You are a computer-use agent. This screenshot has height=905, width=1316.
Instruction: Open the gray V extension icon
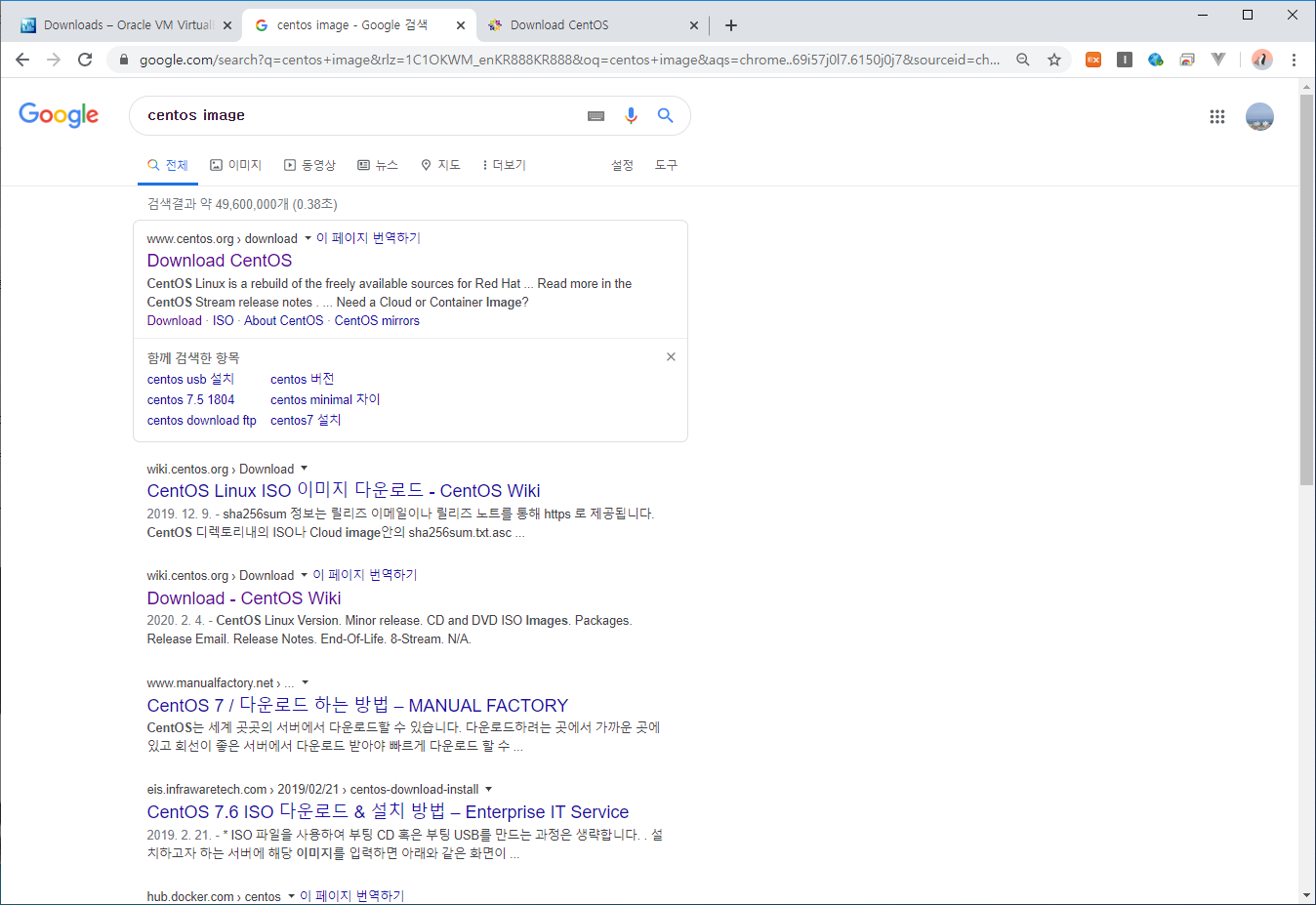coord(1218,60)
